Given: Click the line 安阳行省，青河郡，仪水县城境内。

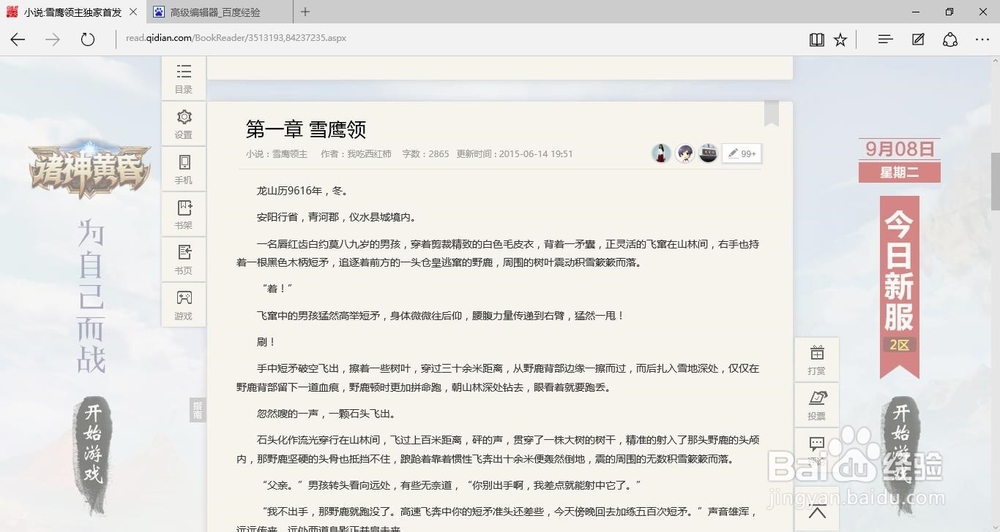Looking at the screenshot, I should click(337, 218).
